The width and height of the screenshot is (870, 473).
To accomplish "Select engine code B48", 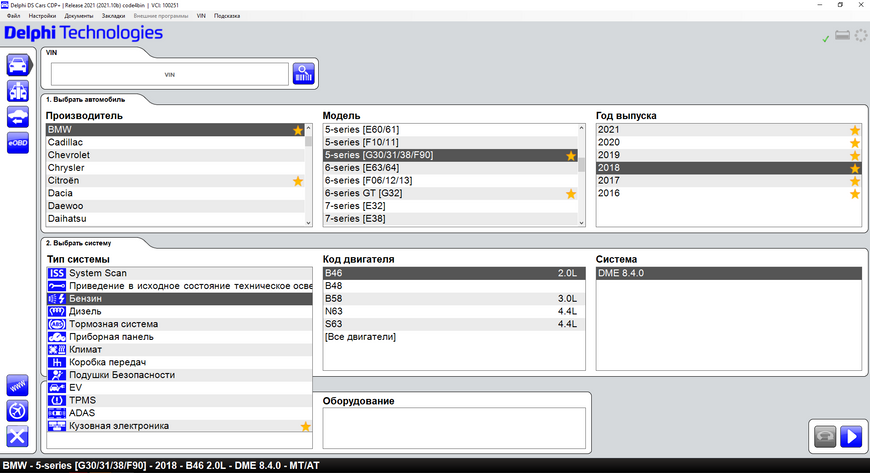I will tap(453, 286).
